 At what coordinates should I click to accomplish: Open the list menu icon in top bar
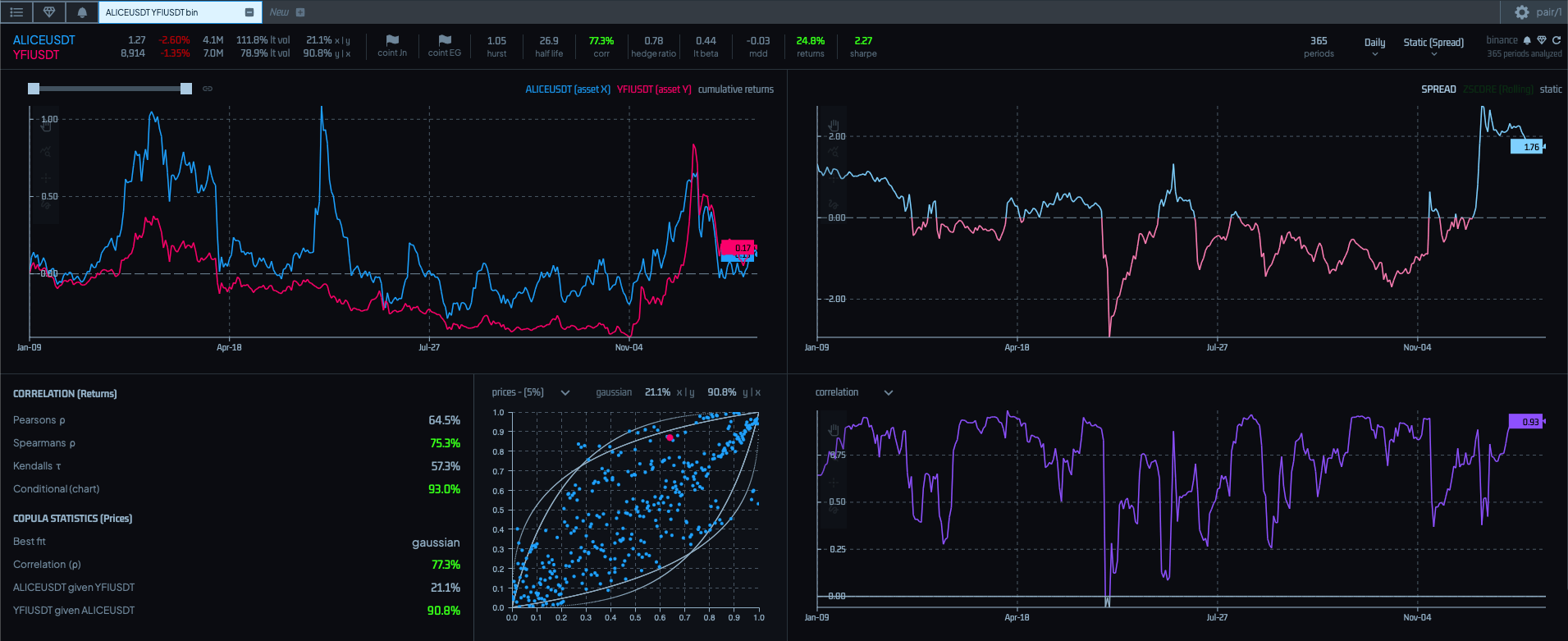point(16,12)
